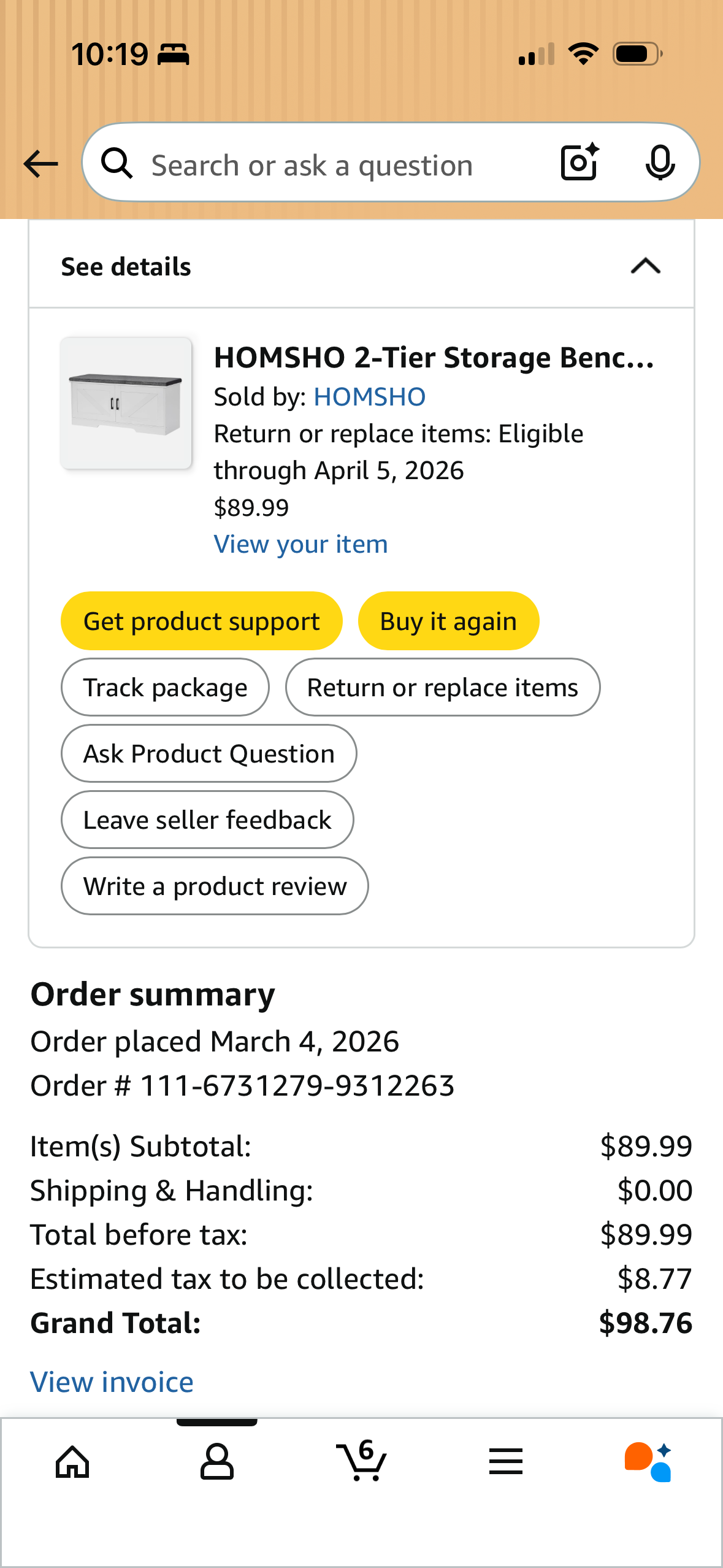
Task: Open the account profile icon
Action: click(x=216, y=1462)
